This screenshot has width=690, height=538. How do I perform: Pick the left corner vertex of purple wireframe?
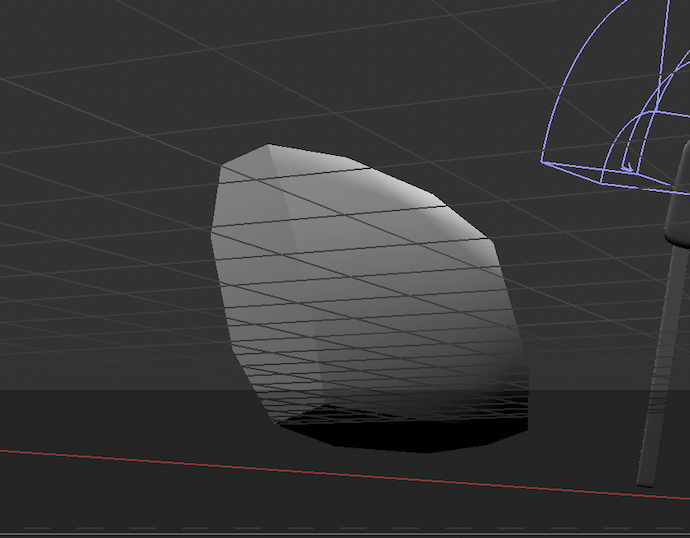click(543, 161)
